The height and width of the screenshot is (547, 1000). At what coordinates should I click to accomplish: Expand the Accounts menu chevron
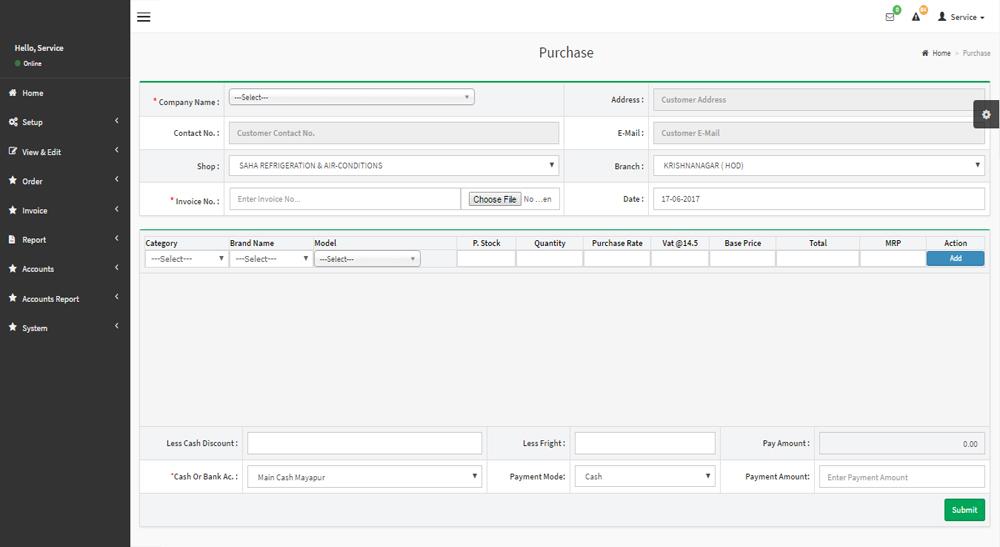[117, 267]
